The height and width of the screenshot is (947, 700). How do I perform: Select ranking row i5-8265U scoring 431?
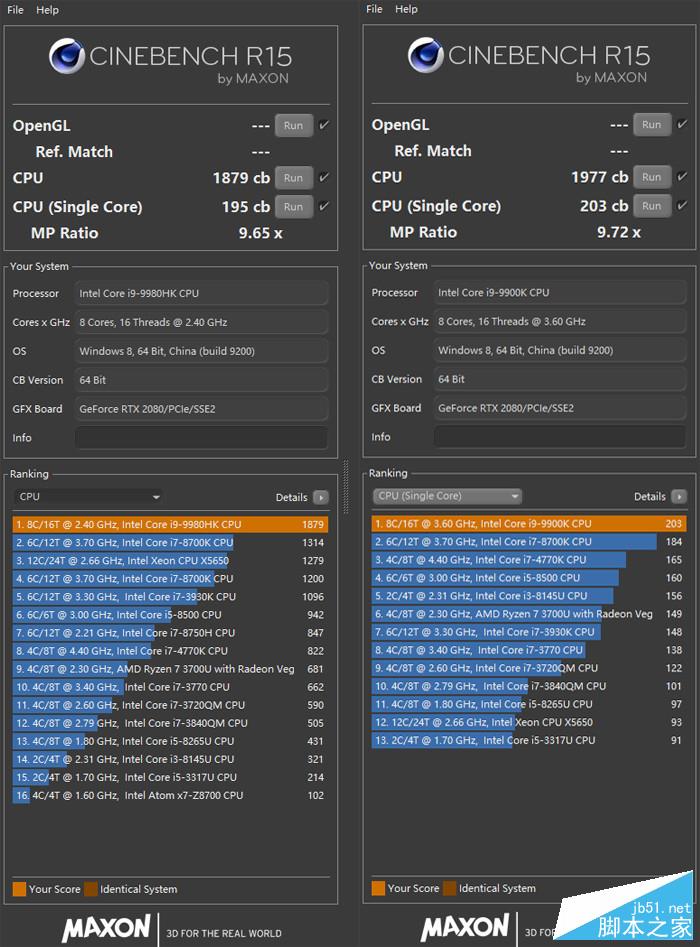coord(170,741)
